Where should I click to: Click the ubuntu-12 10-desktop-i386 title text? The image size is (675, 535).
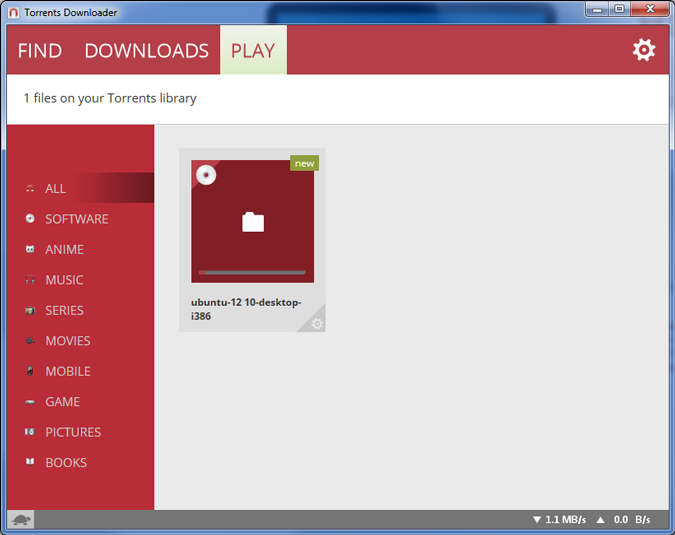(245, 309)
